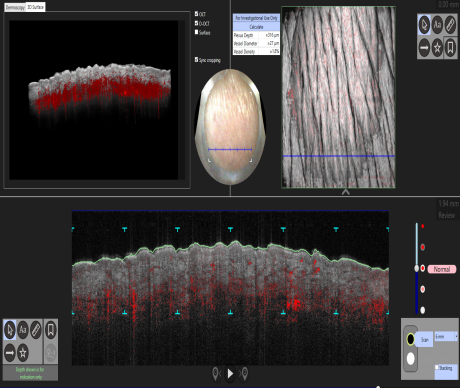The image size is (460, 388).
Task: Click the Scan button
Action: (424, 339)
